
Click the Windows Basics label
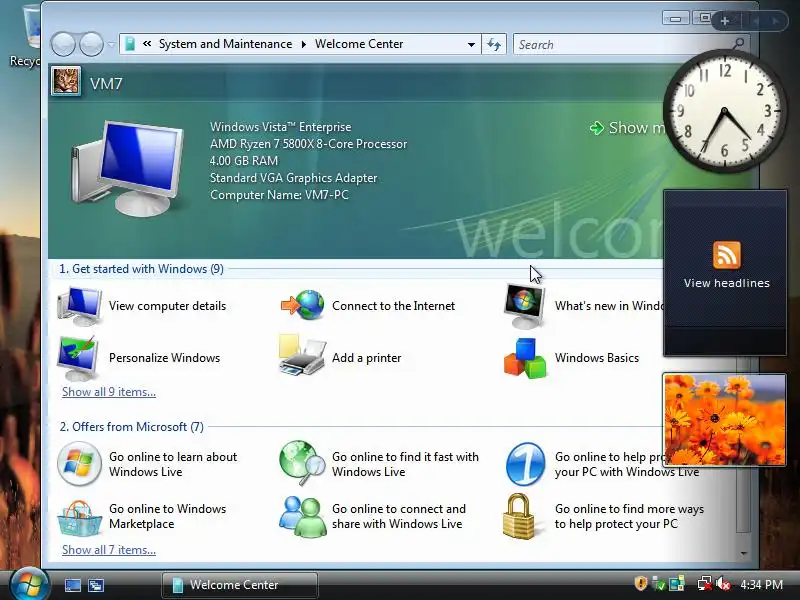tap(597, 358)
